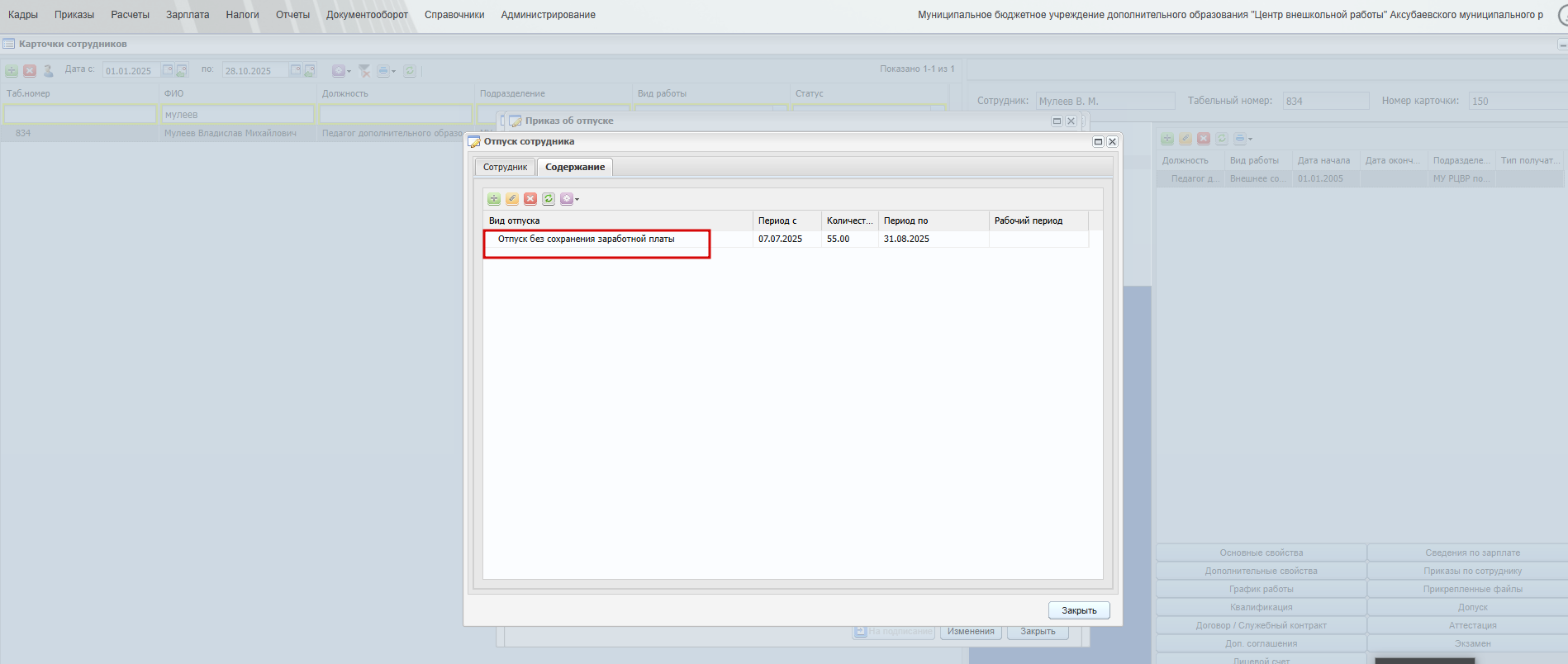Open the gear actions dropdown in Карточки сотрудников

tap(341, 71)
